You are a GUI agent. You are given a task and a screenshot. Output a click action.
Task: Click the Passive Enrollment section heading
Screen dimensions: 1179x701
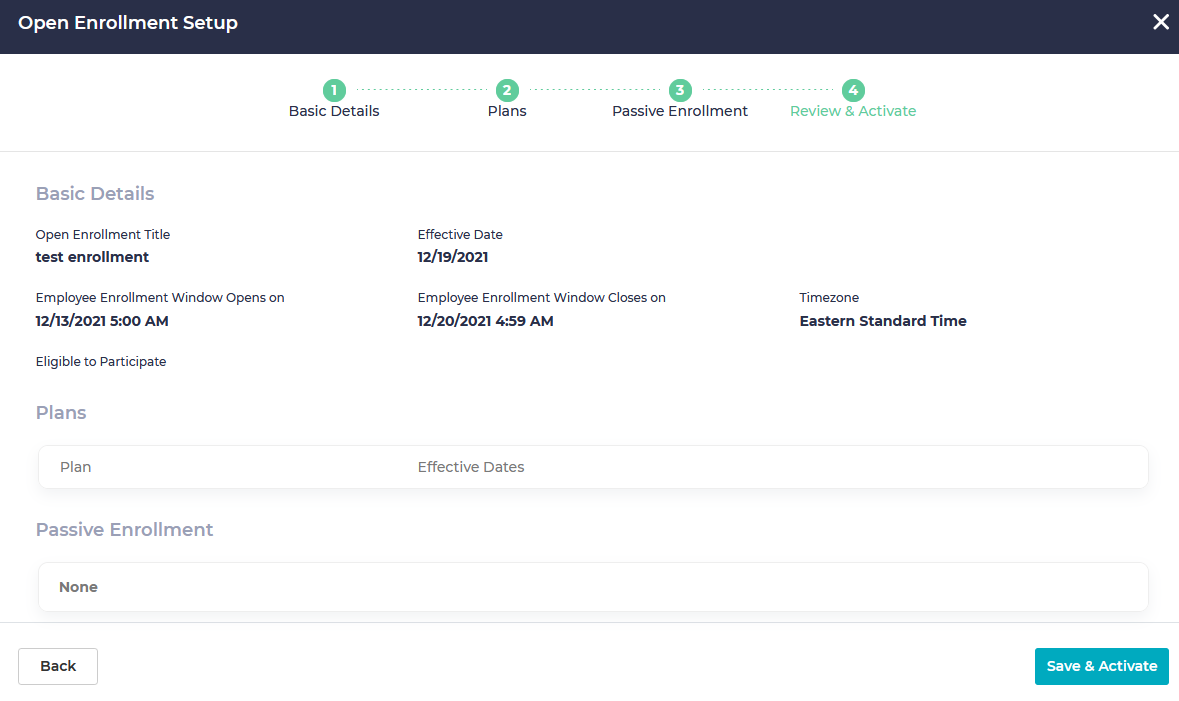pos(124,529)
